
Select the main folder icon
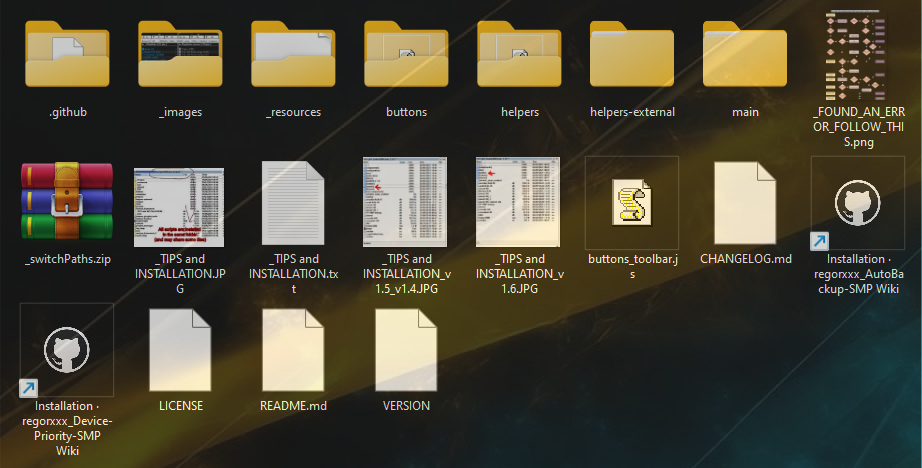click(745, 54)
